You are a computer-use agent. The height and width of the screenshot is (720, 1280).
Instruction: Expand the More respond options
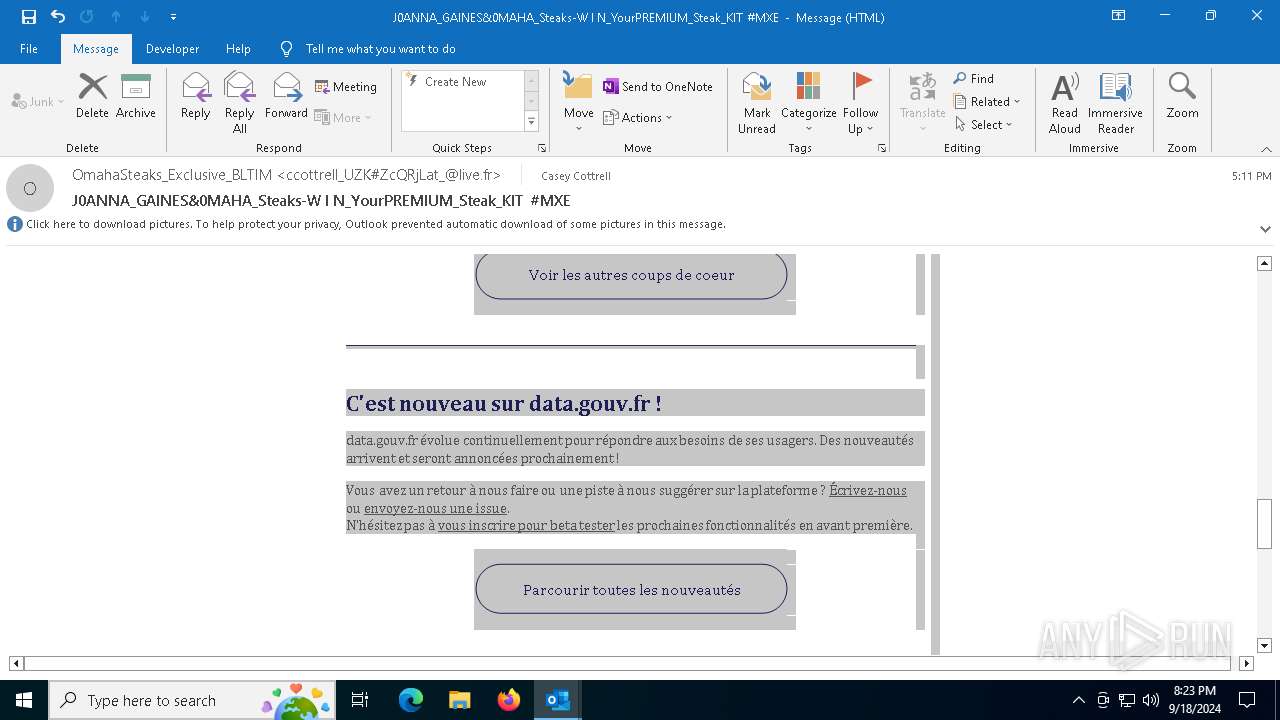(343, 118)
